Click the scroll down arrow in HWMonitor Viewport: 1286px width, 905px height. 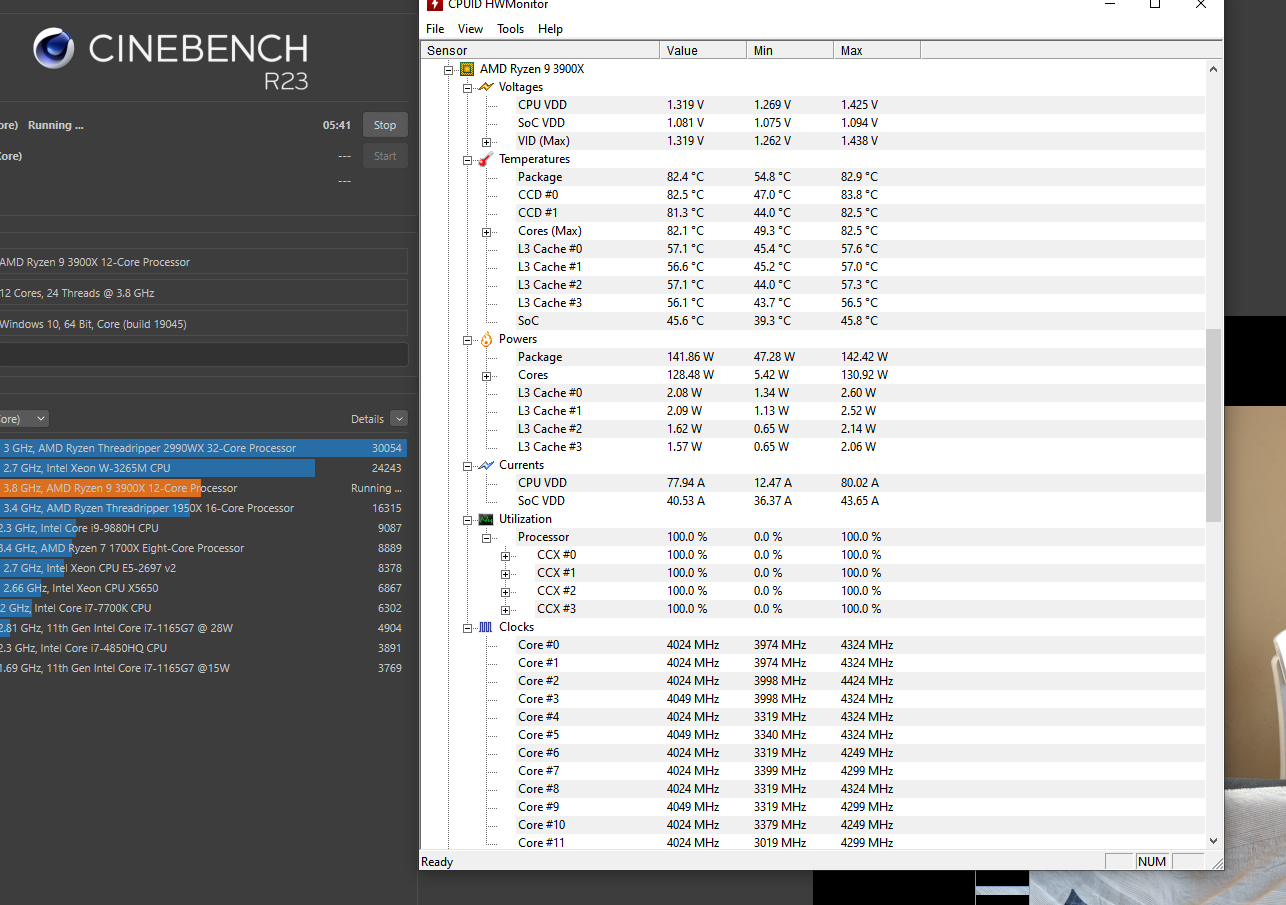(1214, 841)
